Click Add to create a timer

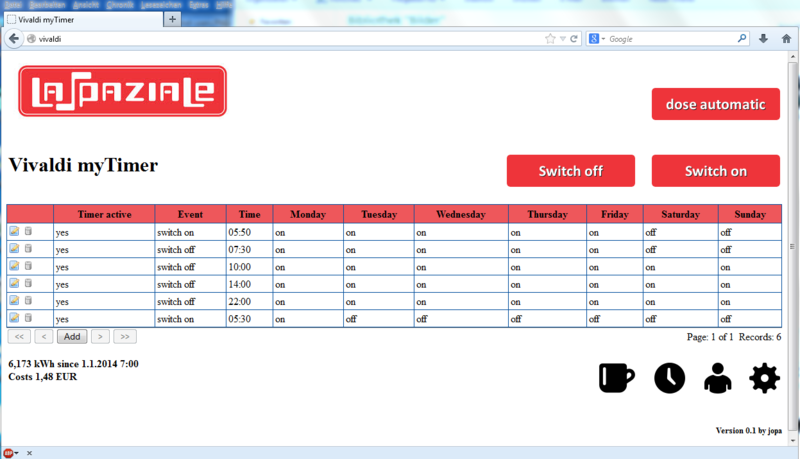pos(71,337)
